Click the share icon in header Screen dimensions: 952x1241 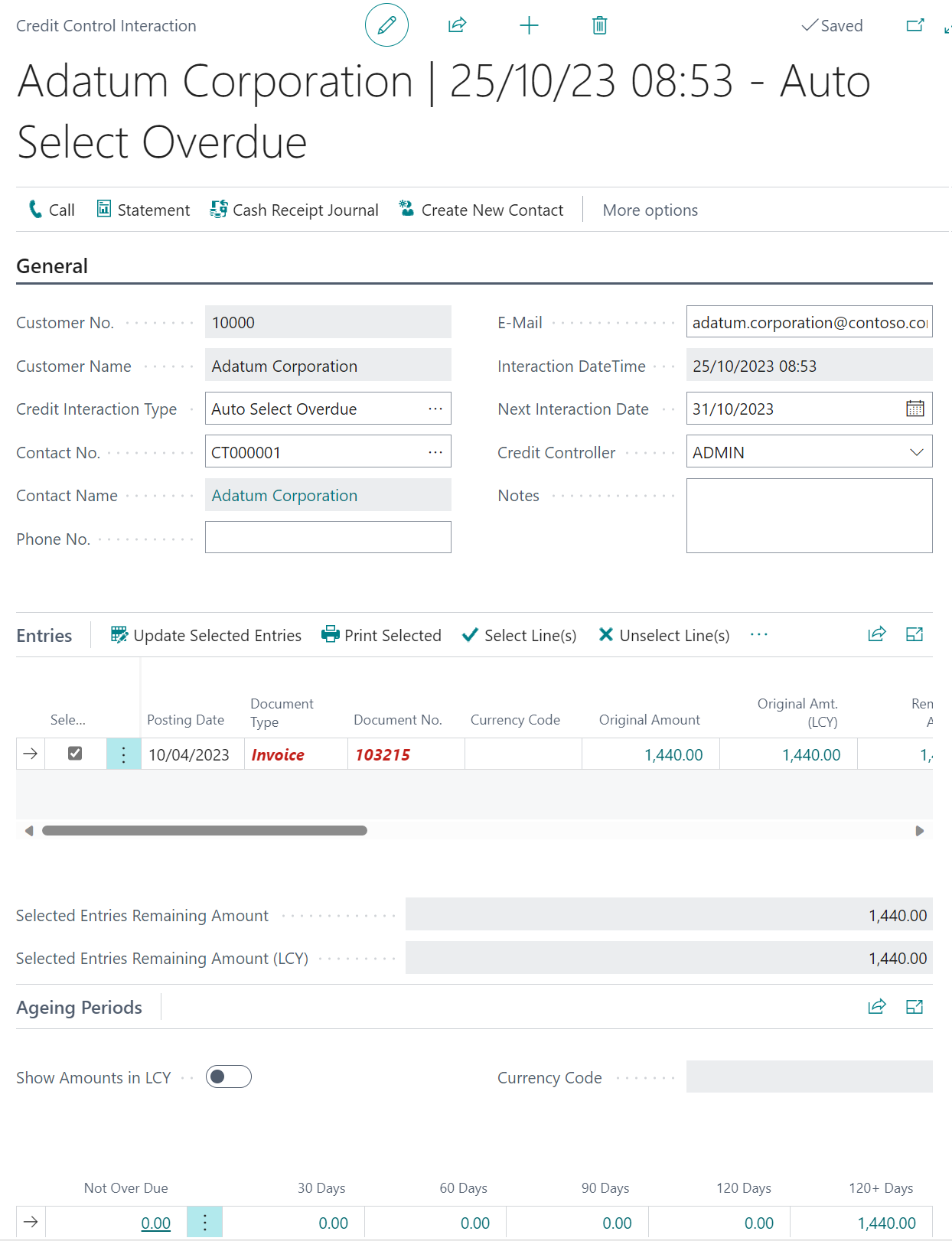pos(457,25)
